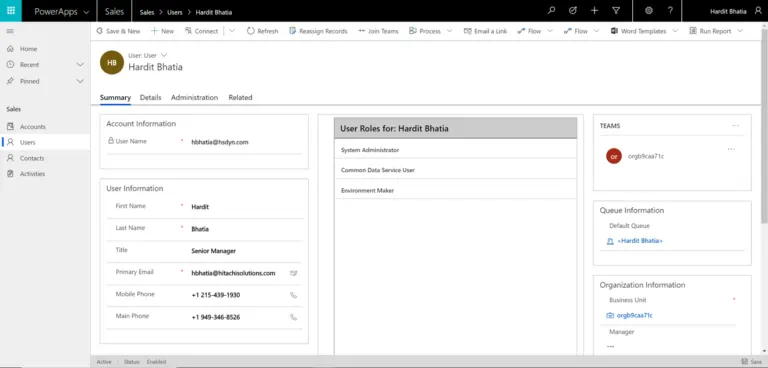Collapse the sidebar with hamburger icon
The width and height of the screenshot is (768, 368).
point(10,31)
